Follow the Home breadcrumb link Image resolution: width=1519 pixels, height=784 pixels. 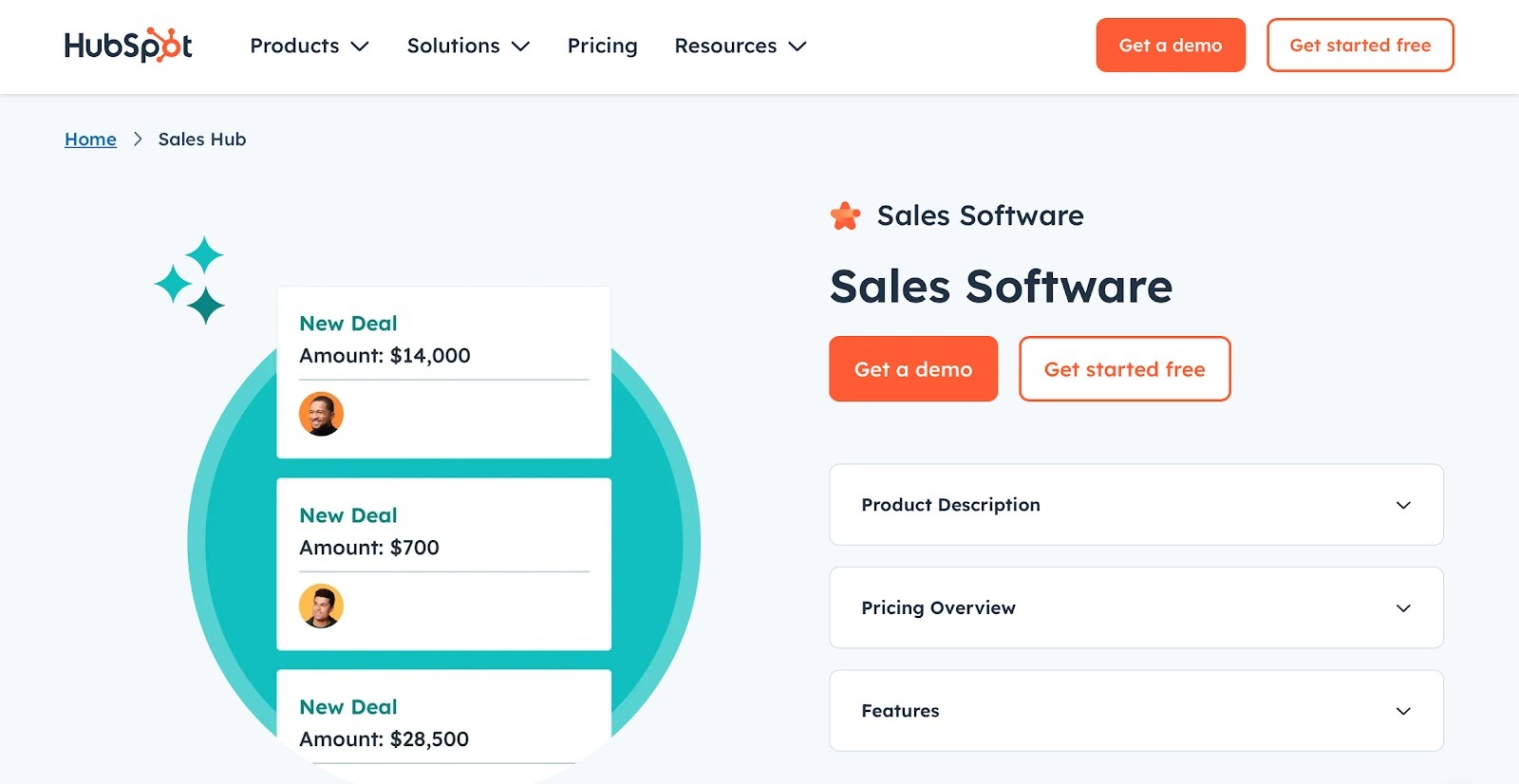[x=90, y=140]
